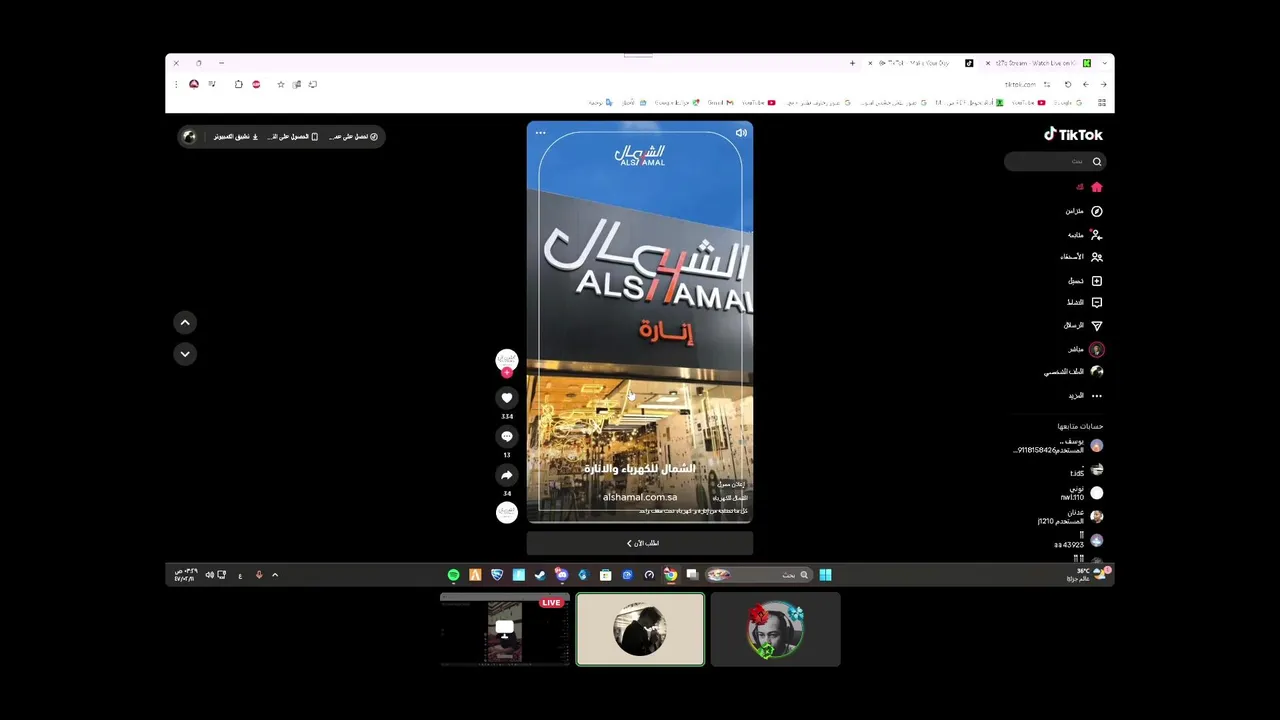
Task: Open a new browser tab with plus
Action: 852,63
